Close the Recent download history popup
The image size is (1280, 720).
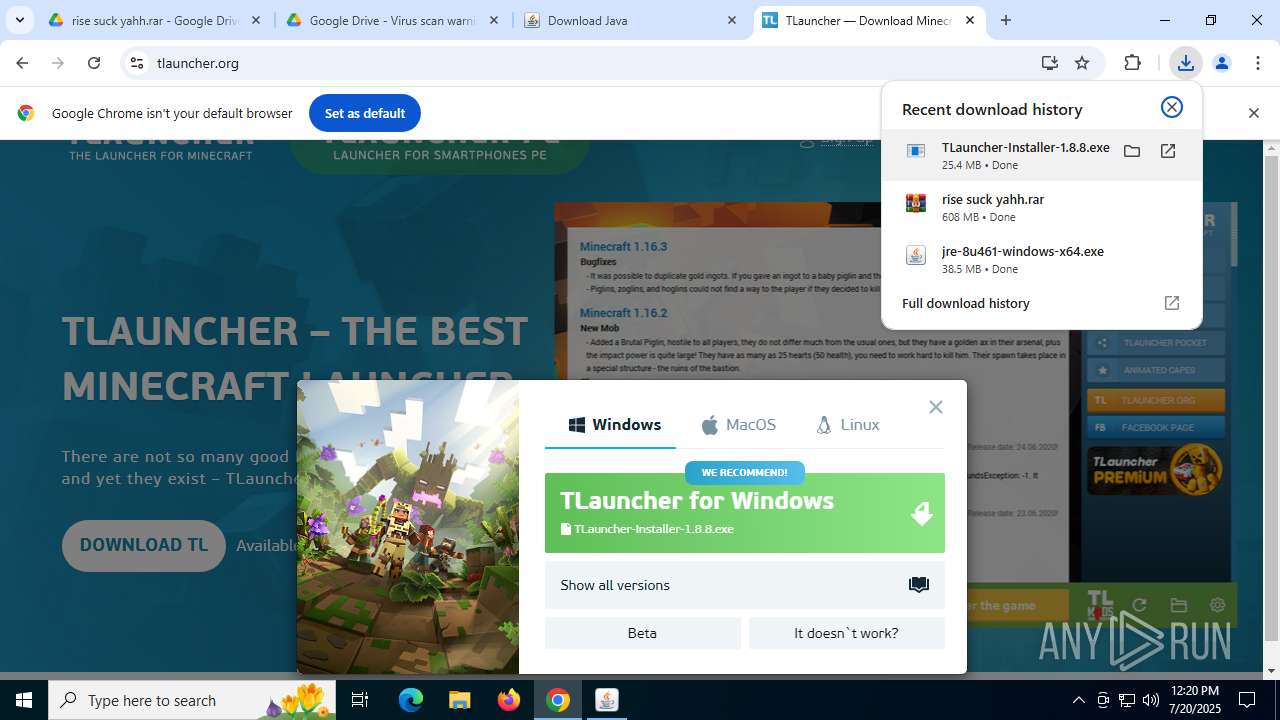pos(1171,107)
